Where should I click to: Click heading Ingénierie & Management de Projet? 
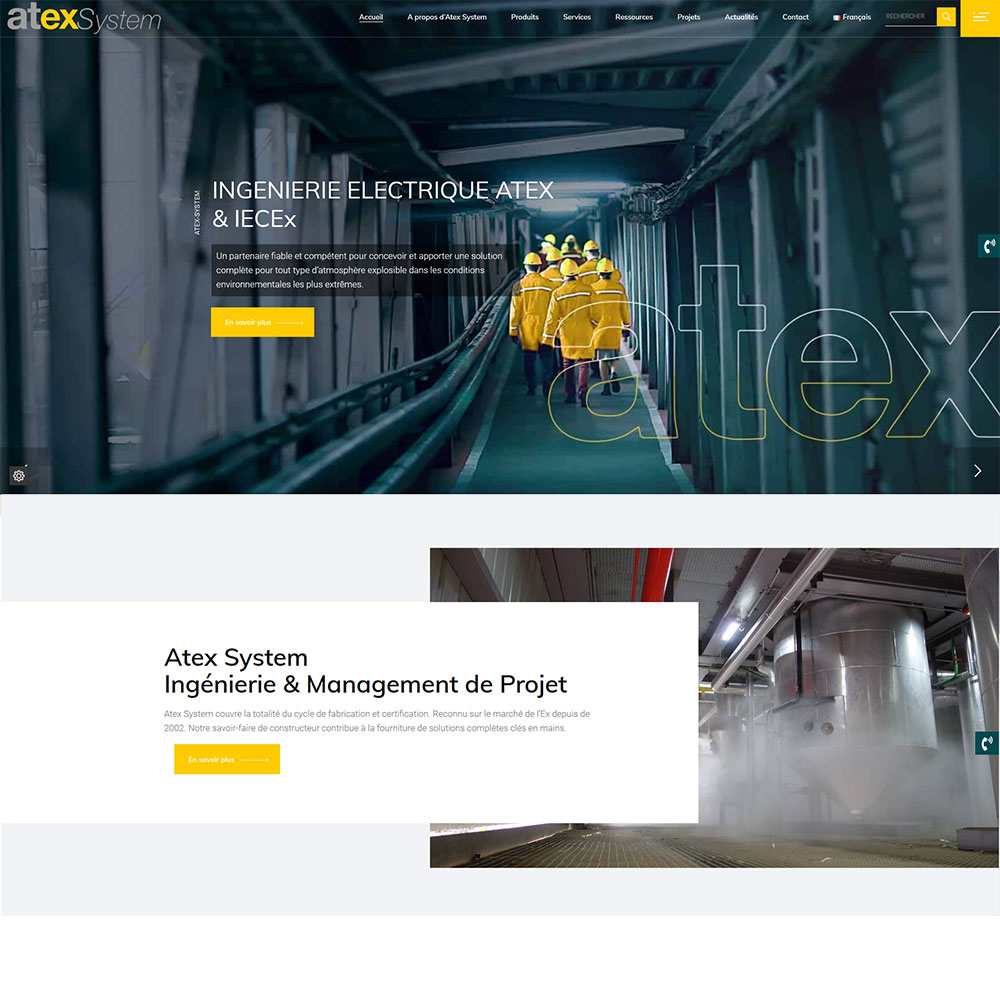pos(365,684)
